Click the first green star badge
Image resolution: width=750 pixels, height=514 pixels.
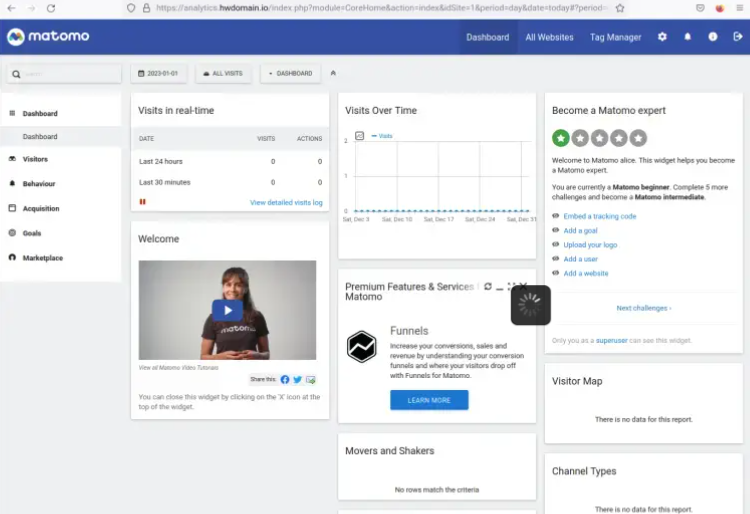point(561,138)
